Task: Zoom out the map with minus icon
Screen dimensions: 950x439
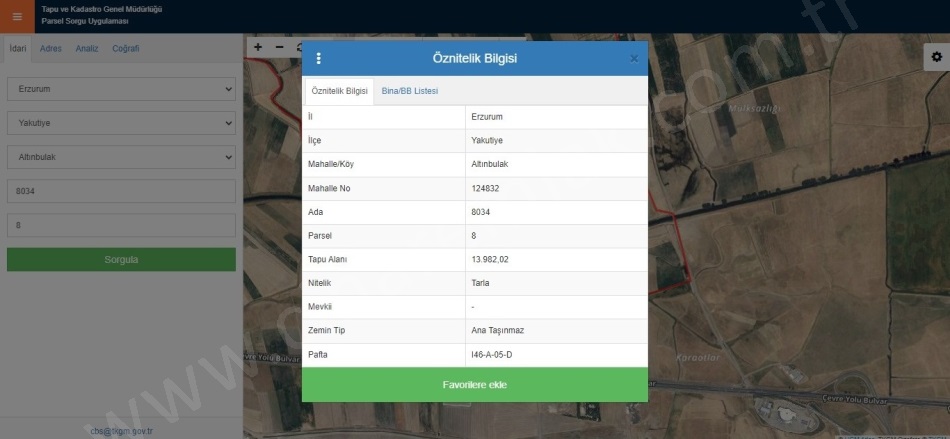Action: [279, 47]
